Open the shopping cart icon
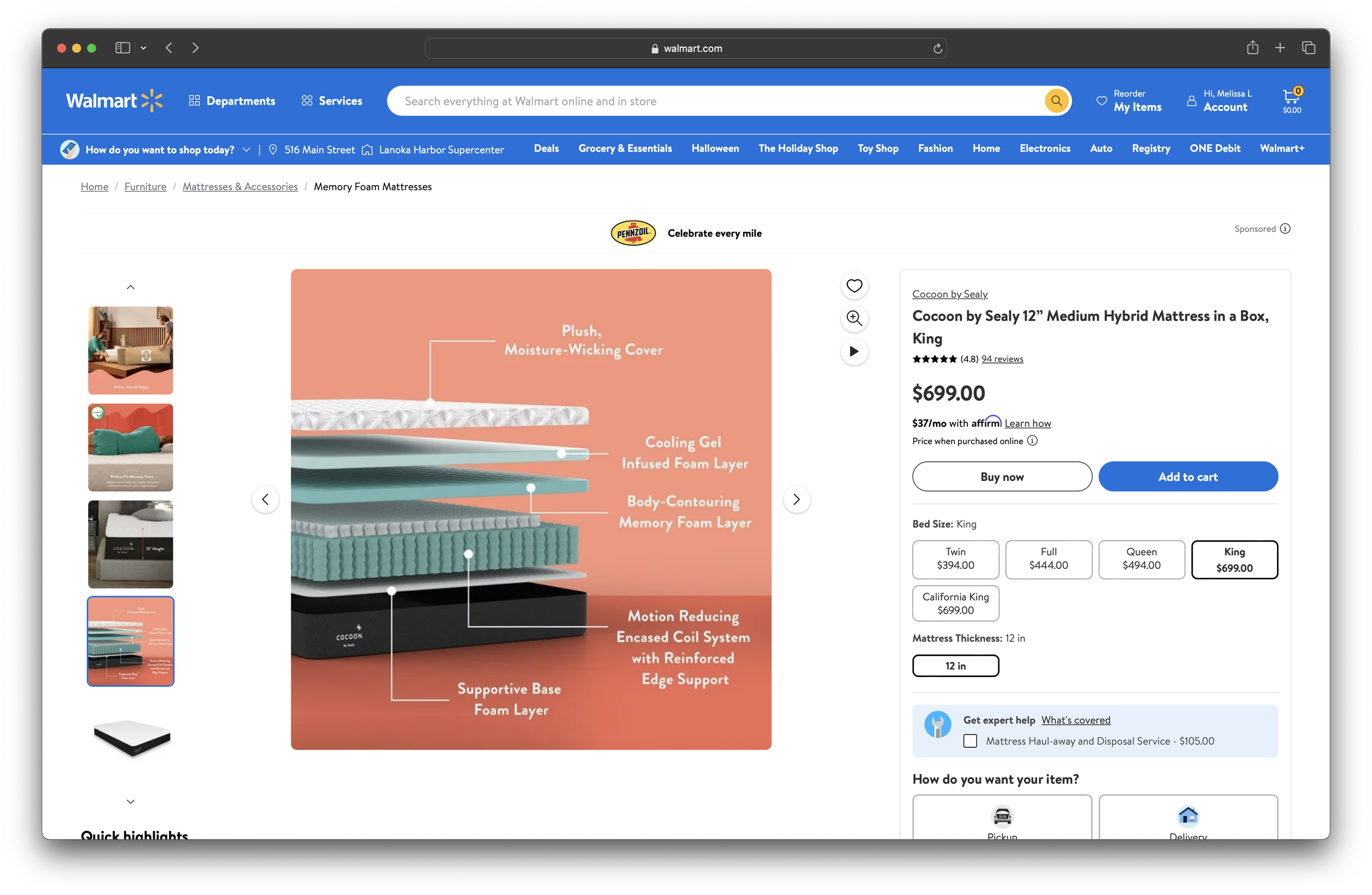The width and height of the screenshot is (1372, 895). [1291, 100]
